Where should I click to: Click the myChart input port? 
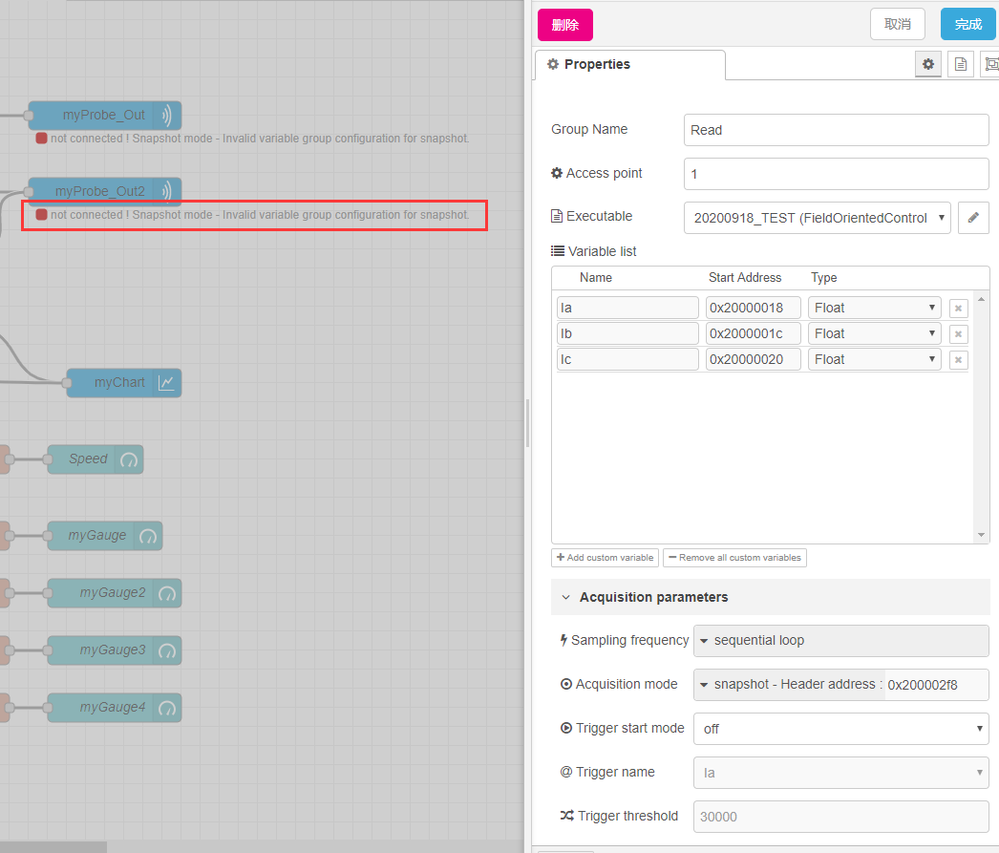67,383
